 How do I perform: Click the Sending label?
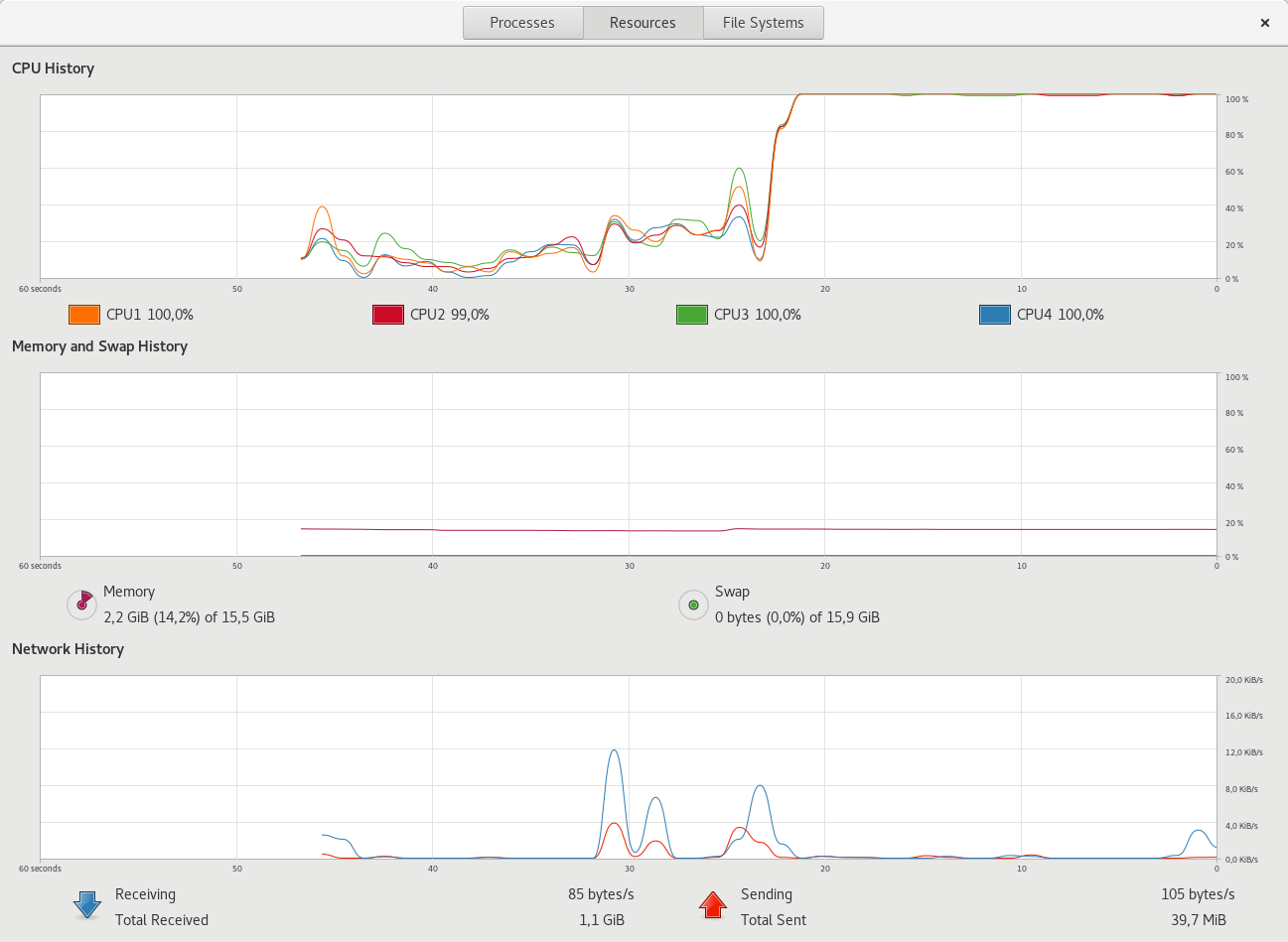pyautogui.click(x=767, y=894)
